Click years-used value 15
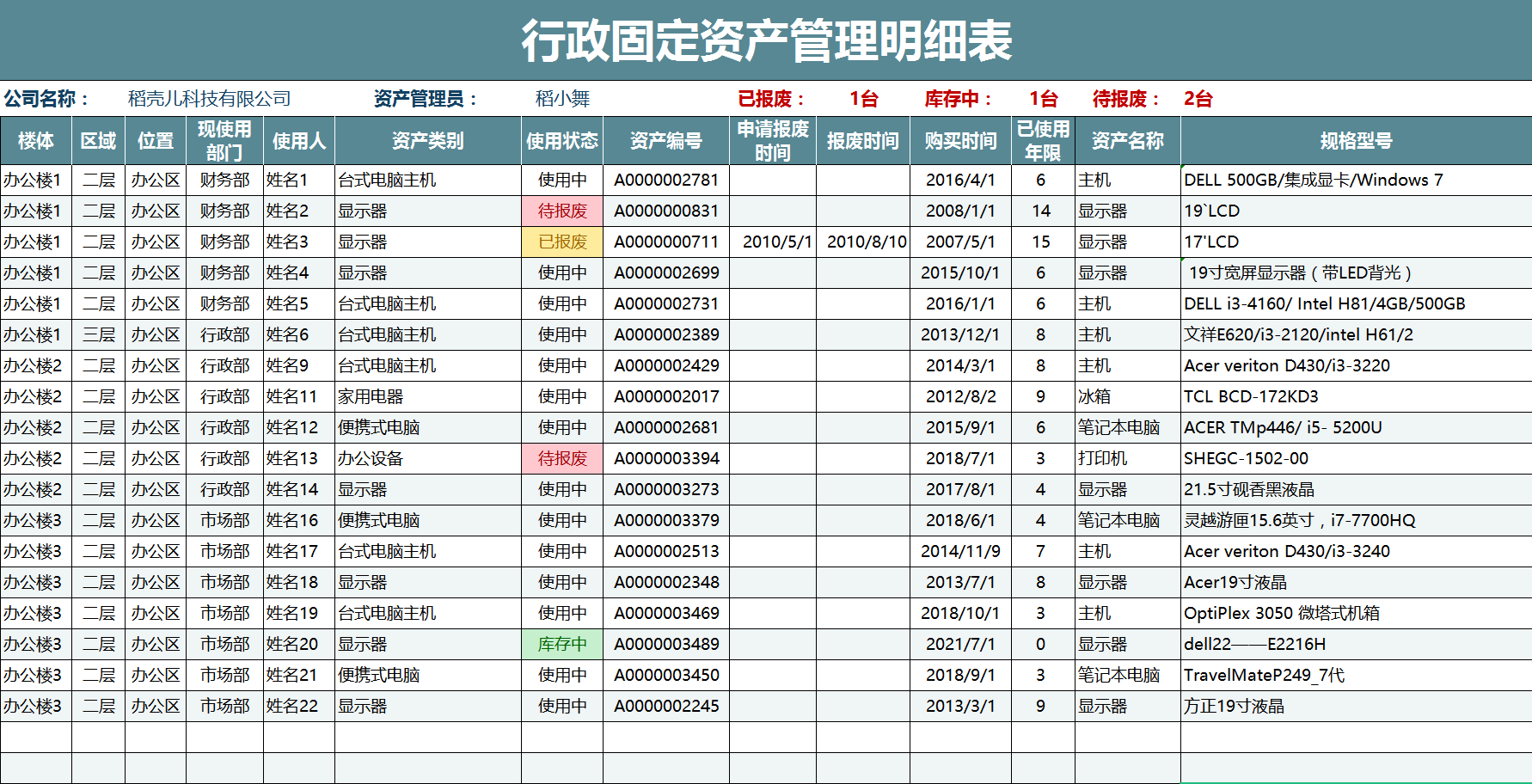Viewport: 1532px width, 784px height. [x=1041, y=242]
